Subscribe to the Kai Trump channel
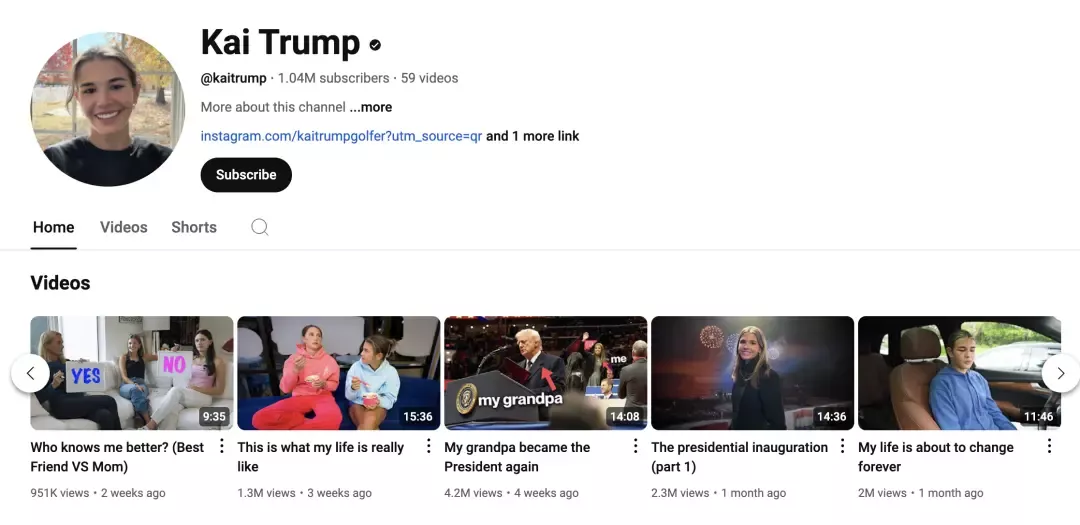1080x525 pixels. [246, 175]
